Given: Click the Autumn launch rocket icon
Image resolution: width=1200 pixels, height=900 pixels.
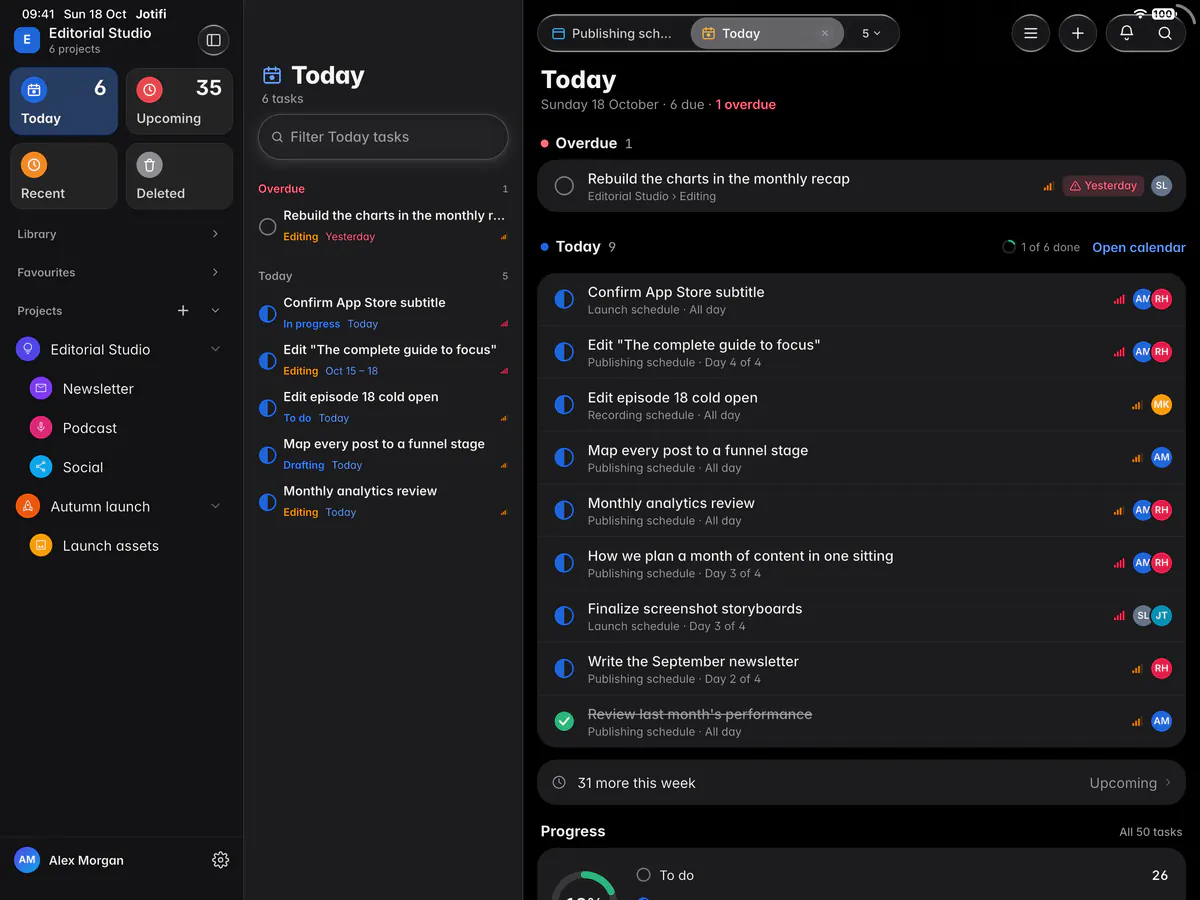Looking at the screenshot, I should pyautogui.click(x=28, y=506).
